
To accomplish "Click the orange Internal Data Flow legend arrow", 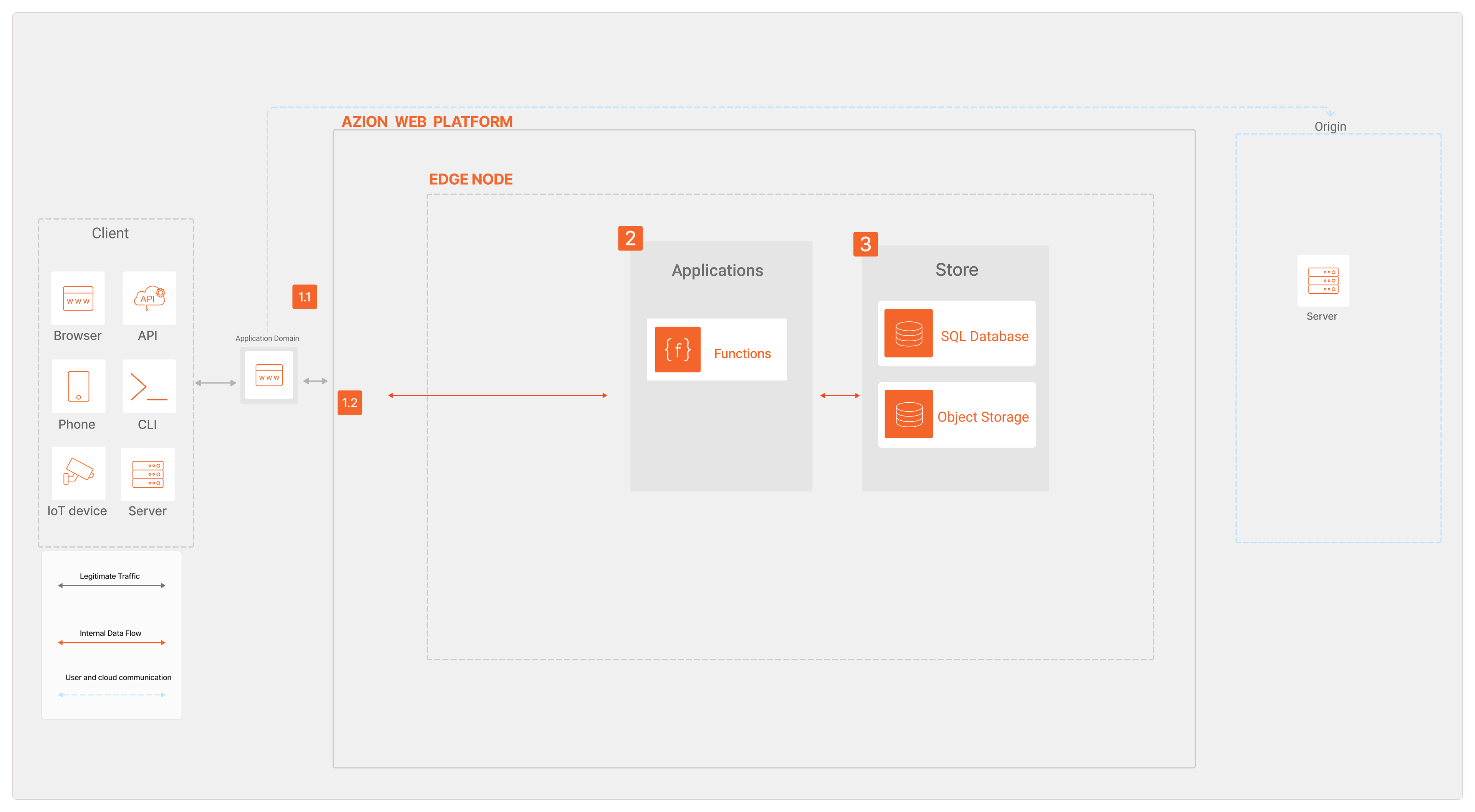I will (112, 643).
